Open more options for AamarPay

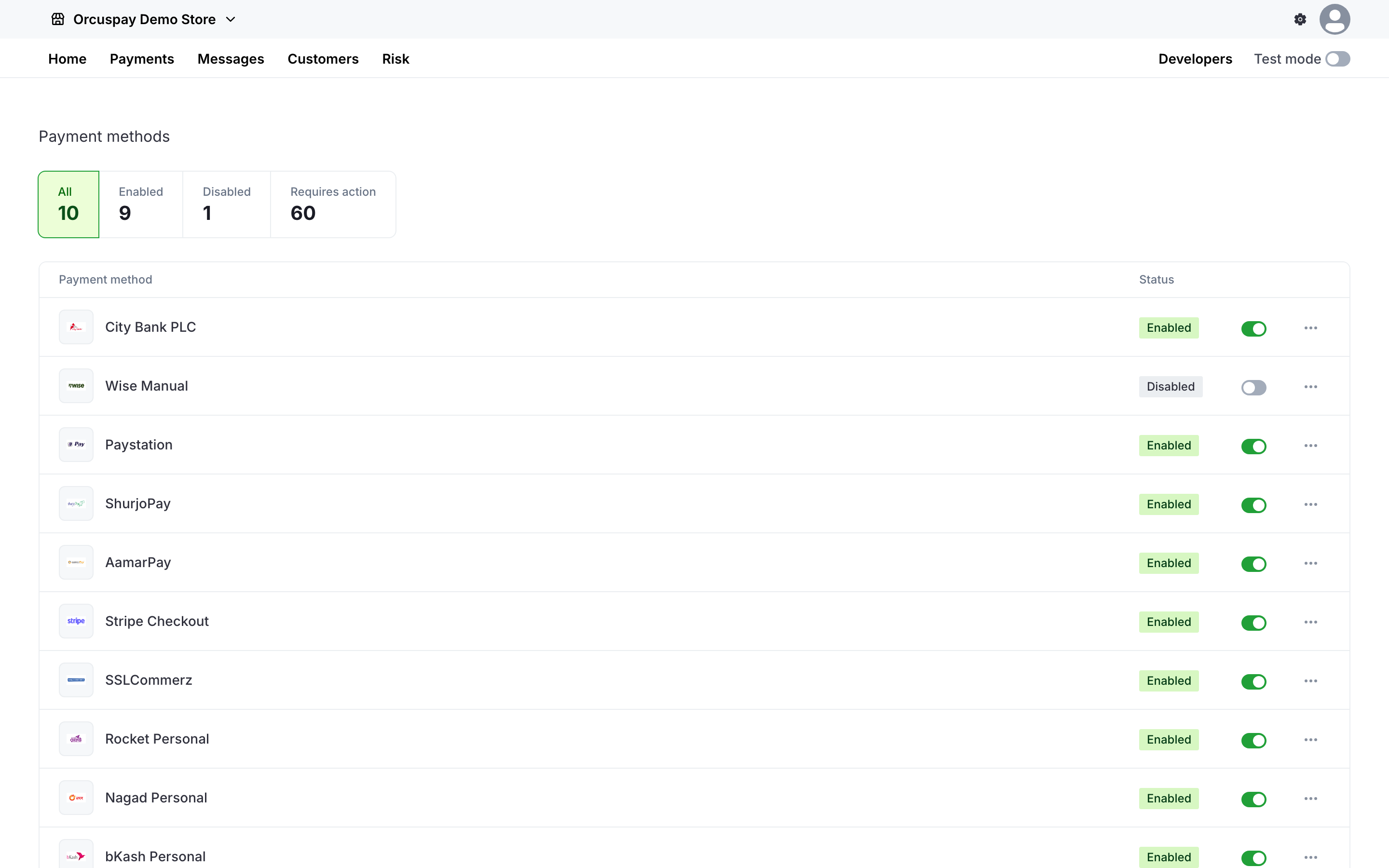(1310, 563)
